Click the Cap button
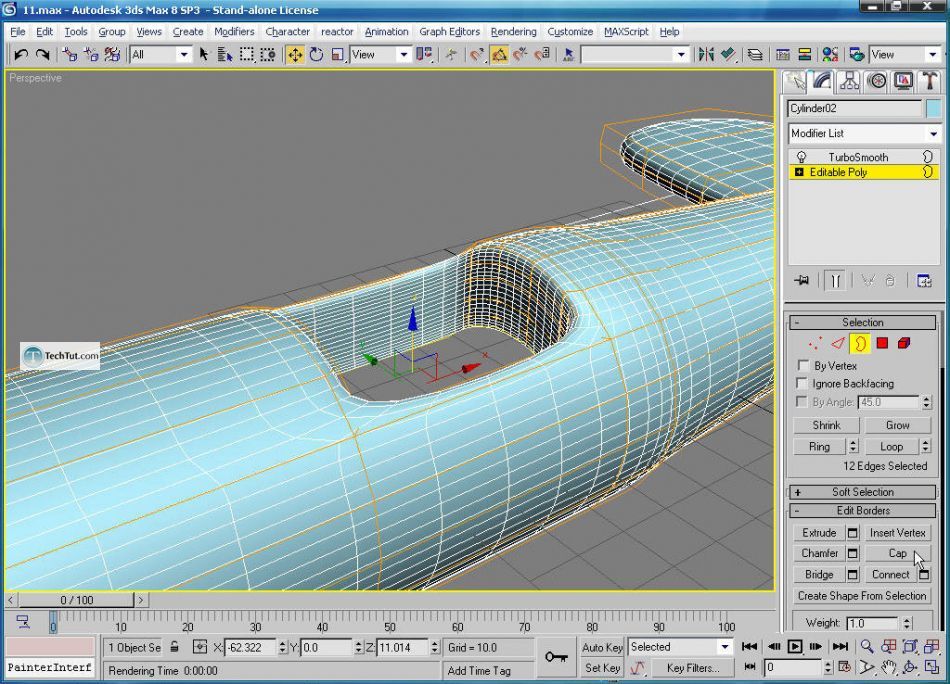Viewport: 950px width, 684px height. tap(897, 554)
